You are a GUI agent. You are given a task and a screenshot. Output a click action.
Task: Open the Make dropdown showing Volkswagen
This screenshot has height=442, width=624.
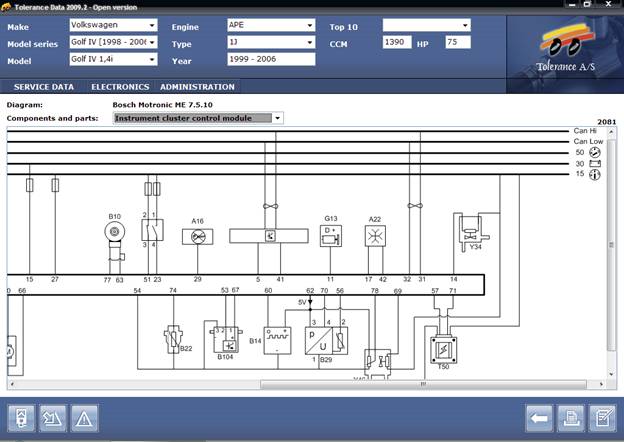click(113, 25)
